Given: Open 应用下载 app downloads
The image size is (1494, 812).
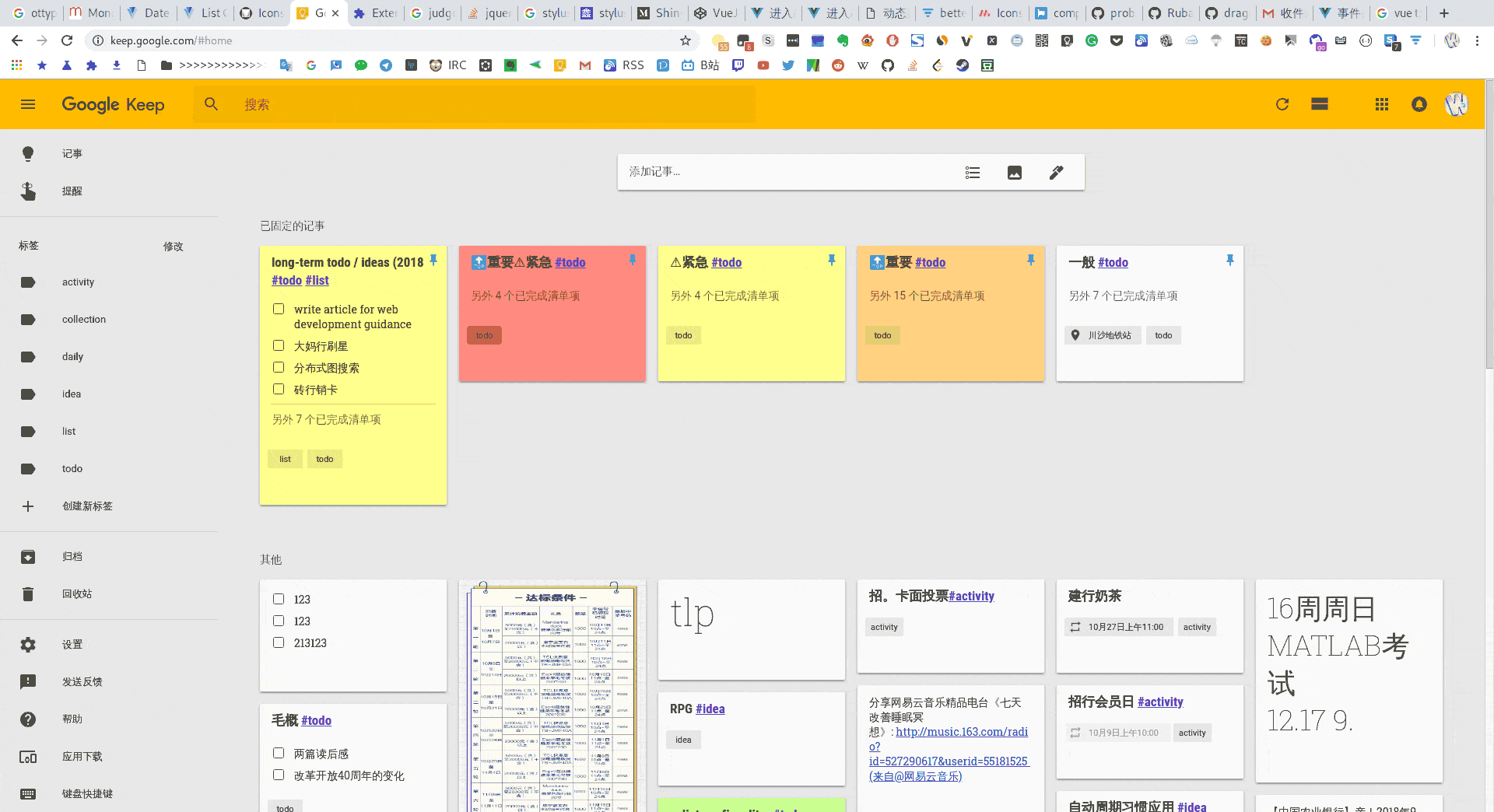Looking at the screenshot, I should tap(109, 757).
